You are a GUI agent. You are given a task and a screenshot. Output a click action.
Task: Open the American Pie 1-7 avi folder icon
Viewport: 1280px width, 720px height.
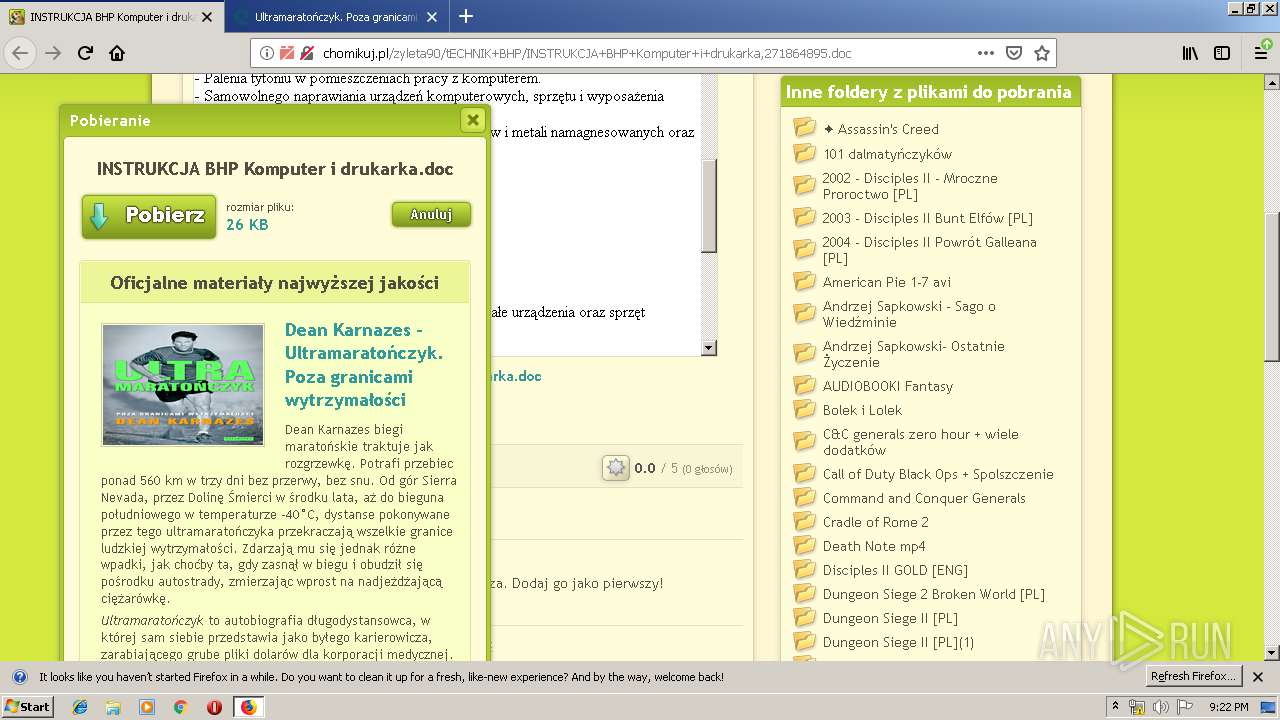pyautogui.click(x=805, y=281)
